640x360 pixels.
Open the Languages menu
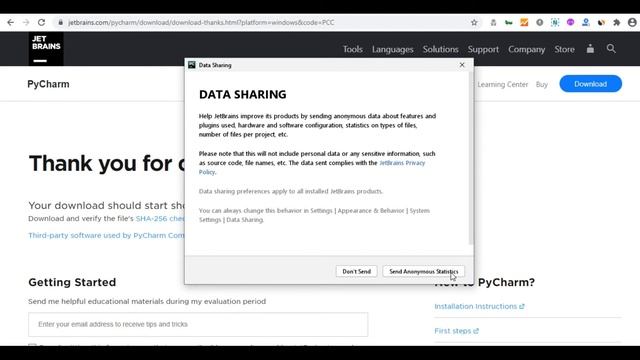(x=393, y=49)
